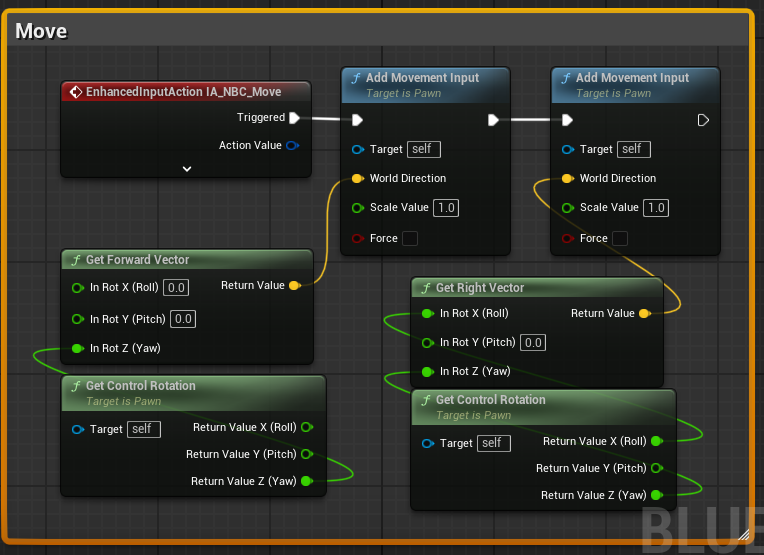Select the EnhancedInputAction IA_NBC_Move node header

click(186, 92)
